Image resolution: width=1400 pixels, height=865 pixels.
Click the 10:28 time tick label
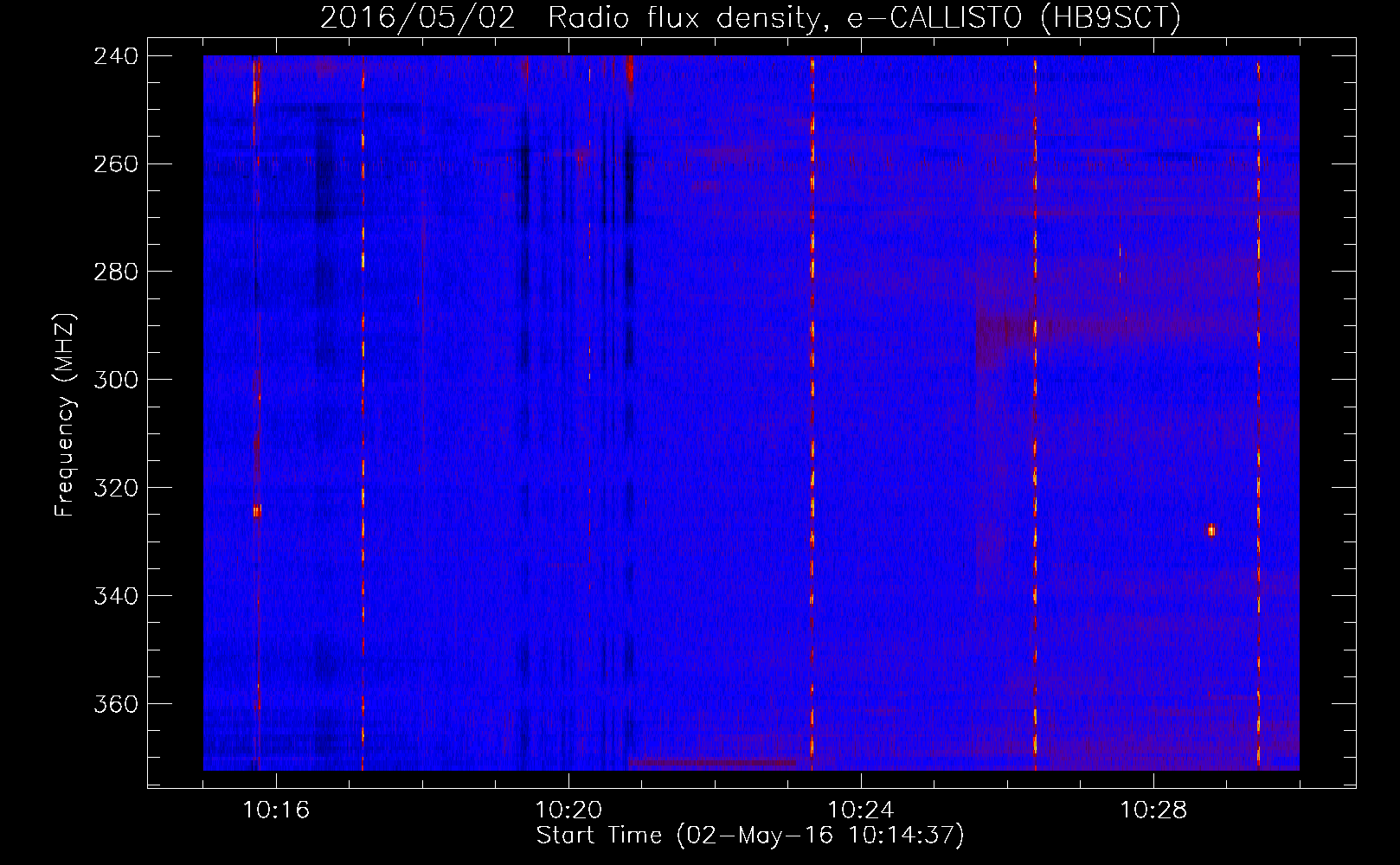1153,811
